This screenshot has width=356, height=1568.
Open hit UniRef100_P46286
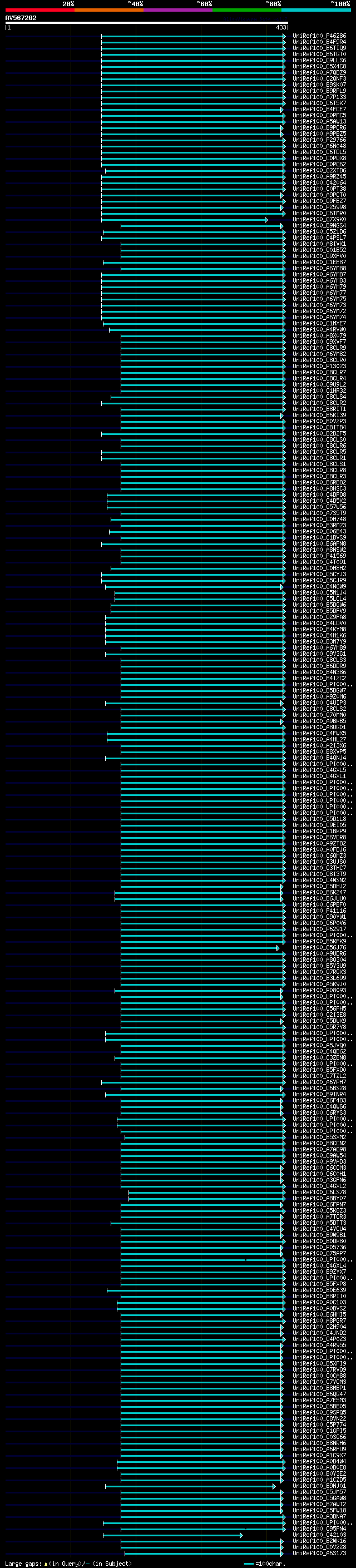tap(319, 36)
